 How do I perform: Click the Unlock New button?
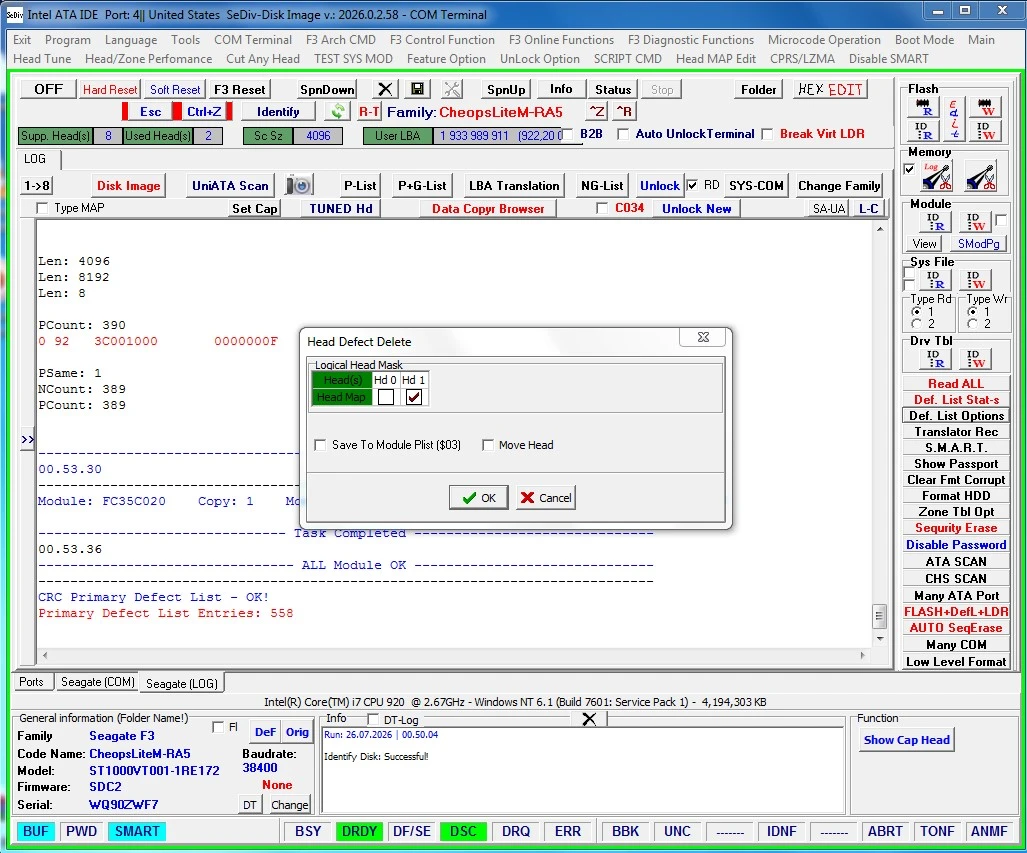click(696, 208)
